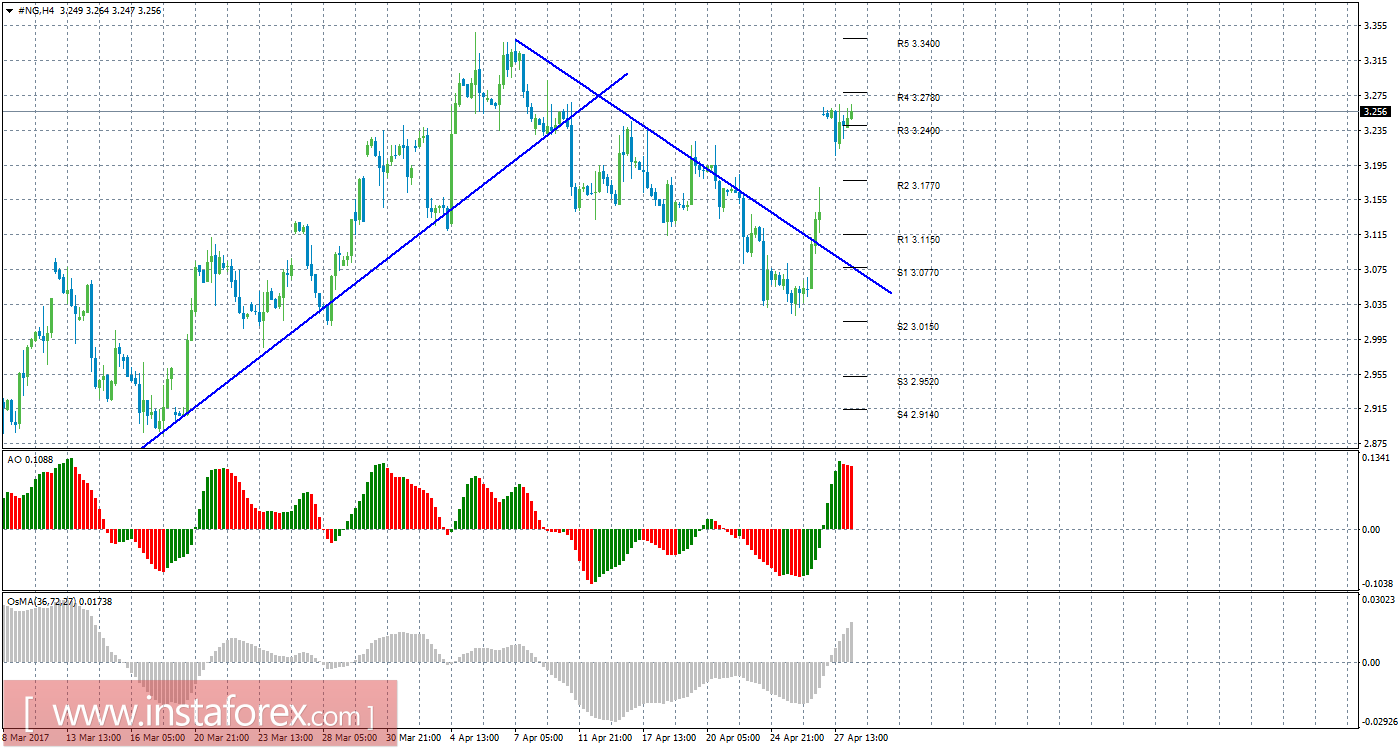
Task: Click the 4 Apr 13:00 time label
Action: click(x=474, y=739)
